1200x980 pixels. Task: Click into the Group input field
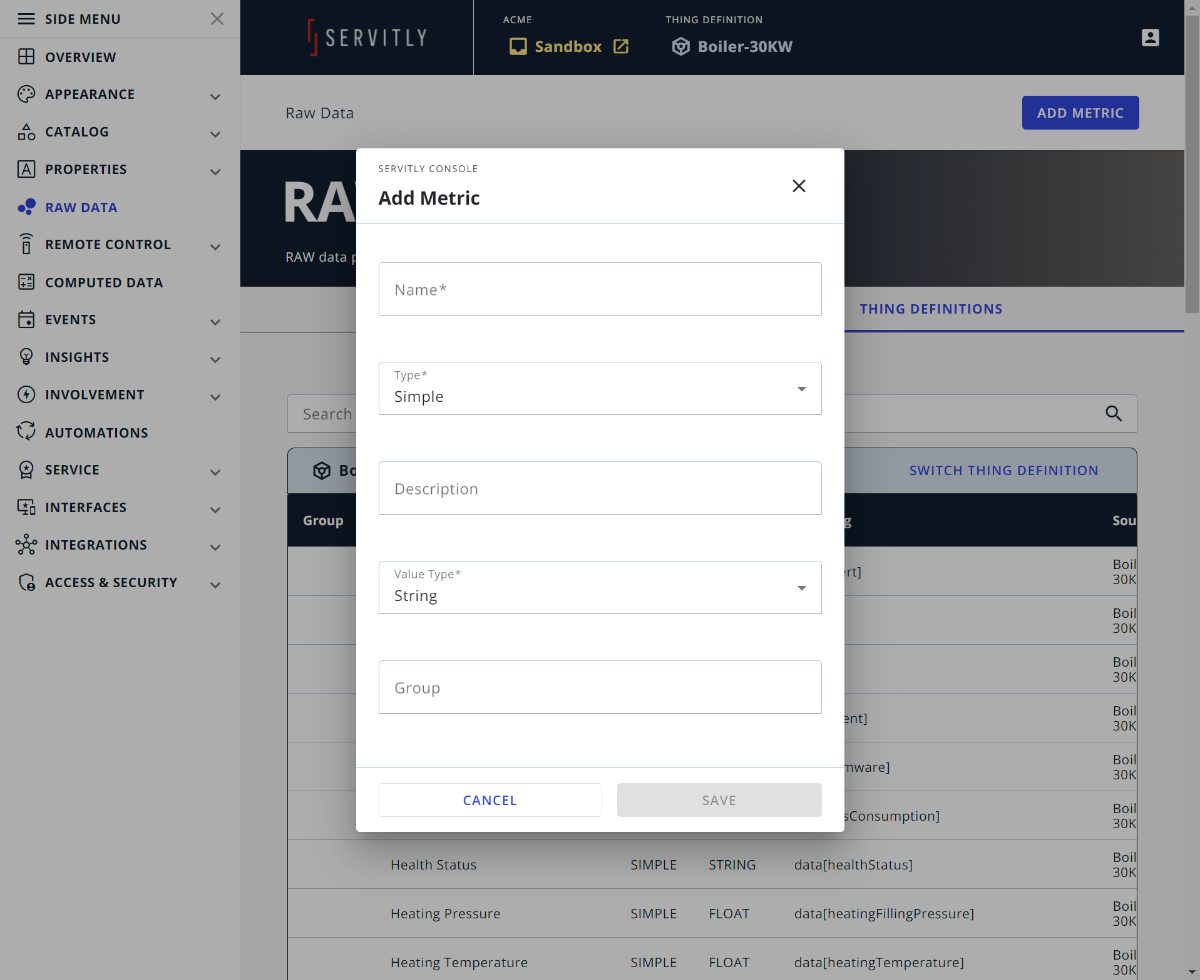tap(600, 687)
